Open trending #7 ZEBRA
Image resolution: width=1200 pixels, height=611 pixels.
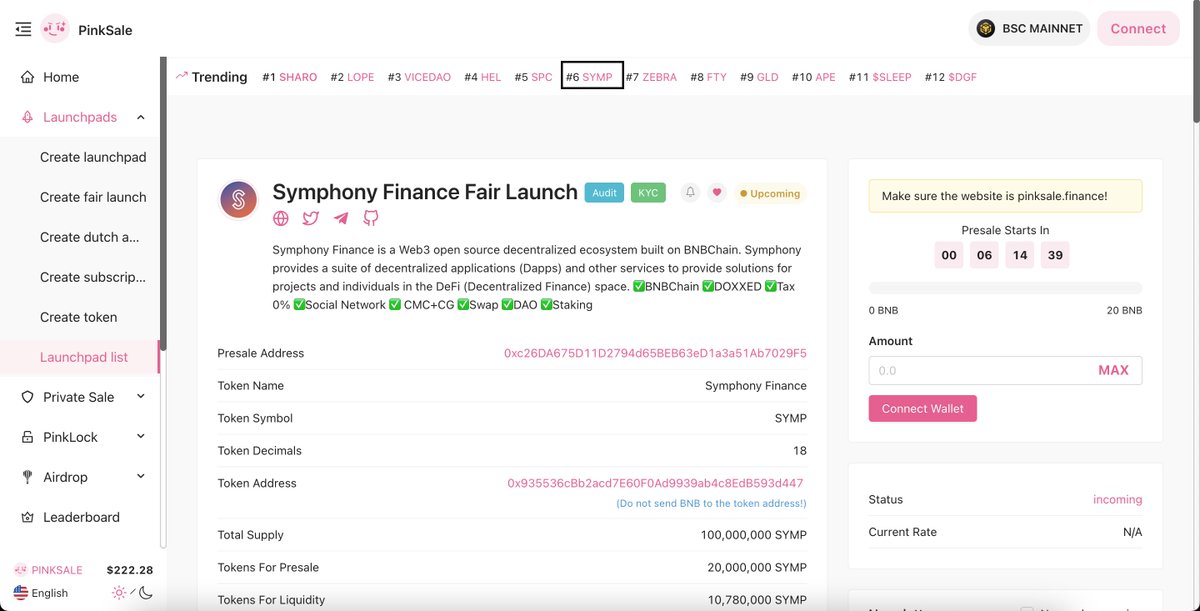pyautogui.click(x=651, y=77)
